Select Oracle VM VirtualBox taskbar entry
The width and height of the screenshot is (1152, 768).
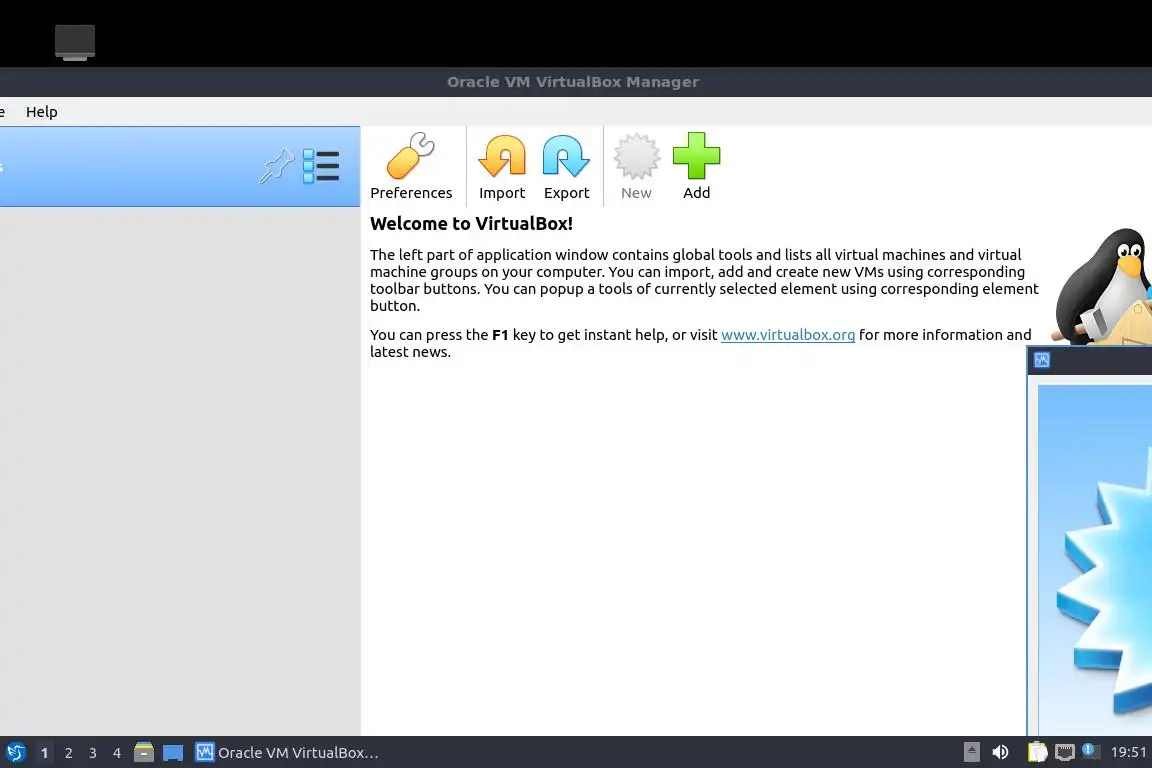tap(287, 753)
